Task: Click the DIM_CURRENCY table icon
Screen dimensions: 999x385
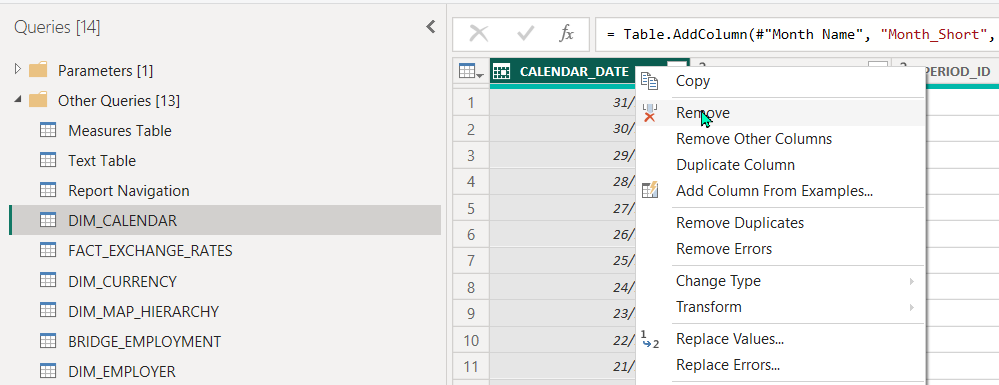Action: point(48,280)
